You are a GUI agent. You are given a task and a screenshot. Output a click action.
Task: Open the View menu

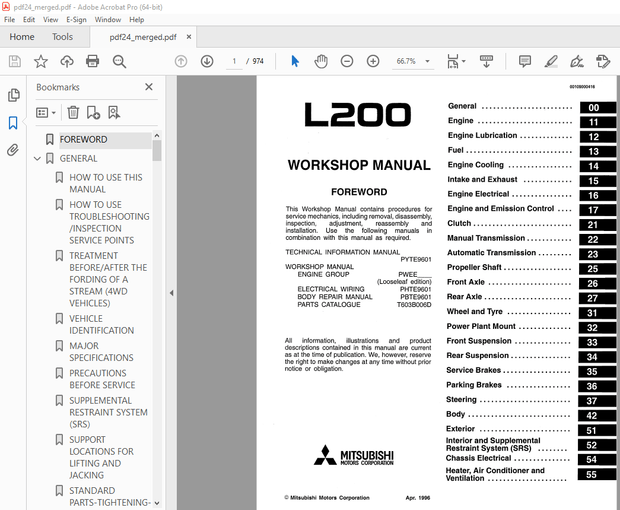(51, 19)
